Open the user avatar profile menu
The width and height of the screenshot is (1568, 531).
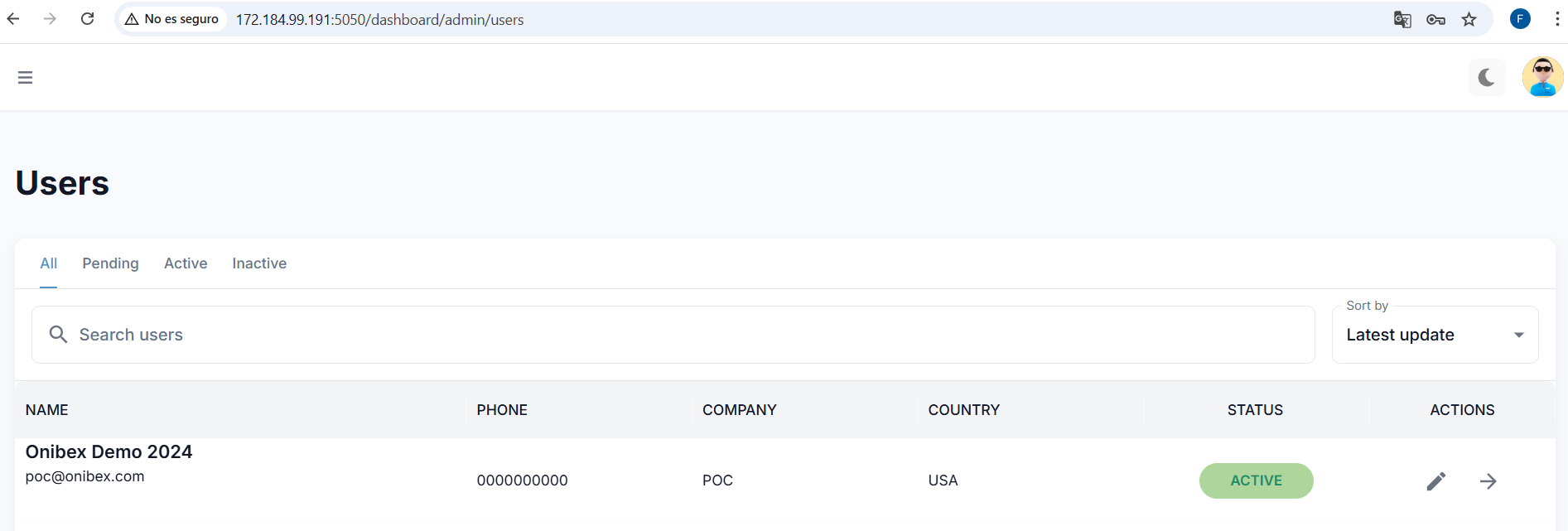[x=1542, y=77]
